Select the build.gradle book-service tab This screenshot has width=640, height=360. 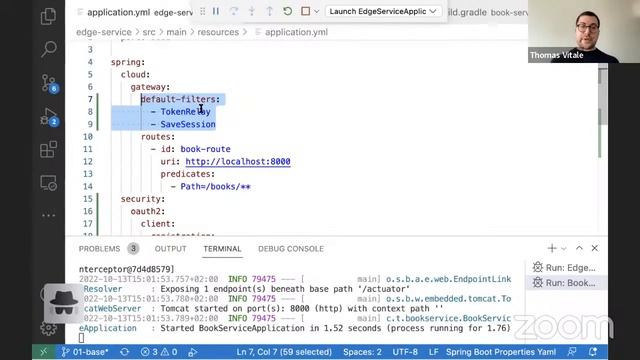point(487,12)
